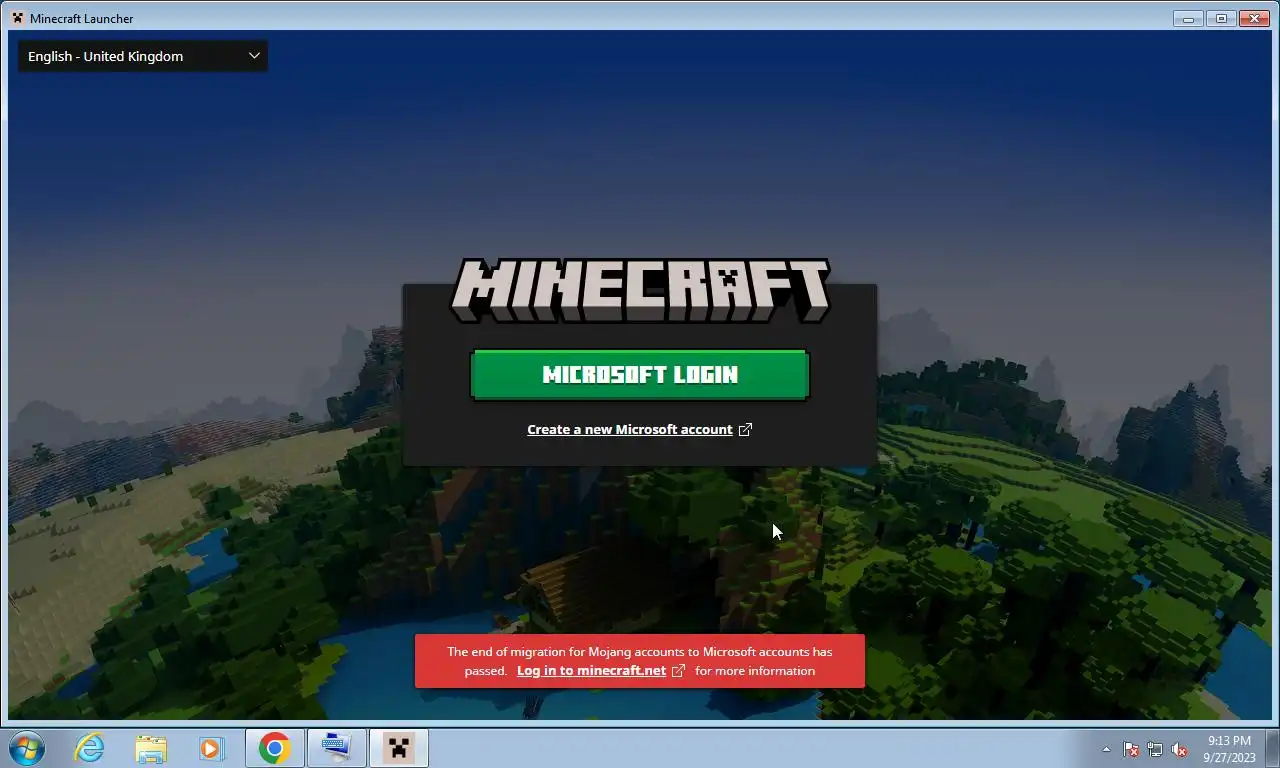Click the external link icon beside Create account
The image size is (1280, 768).
(x=745, y=430)
